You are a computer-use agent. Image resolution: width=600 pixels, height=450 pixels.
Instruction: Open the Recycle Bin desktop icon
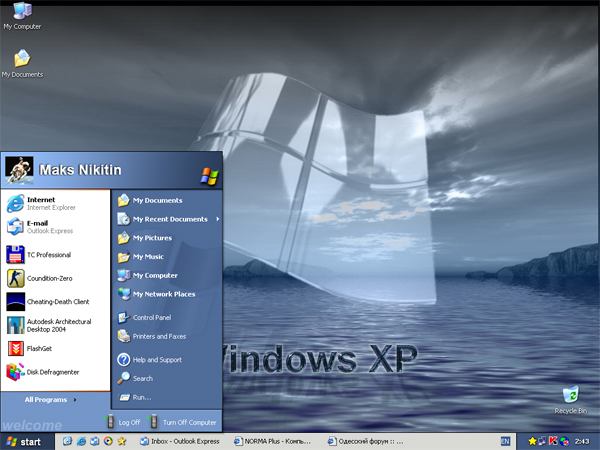pos(571,400)
